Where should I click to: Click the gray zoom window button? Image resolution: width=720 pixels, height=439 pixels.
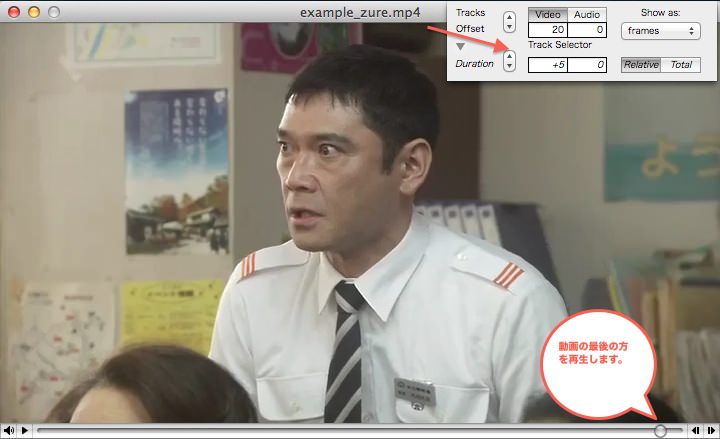pyautogui.click(x=54, y=12)
